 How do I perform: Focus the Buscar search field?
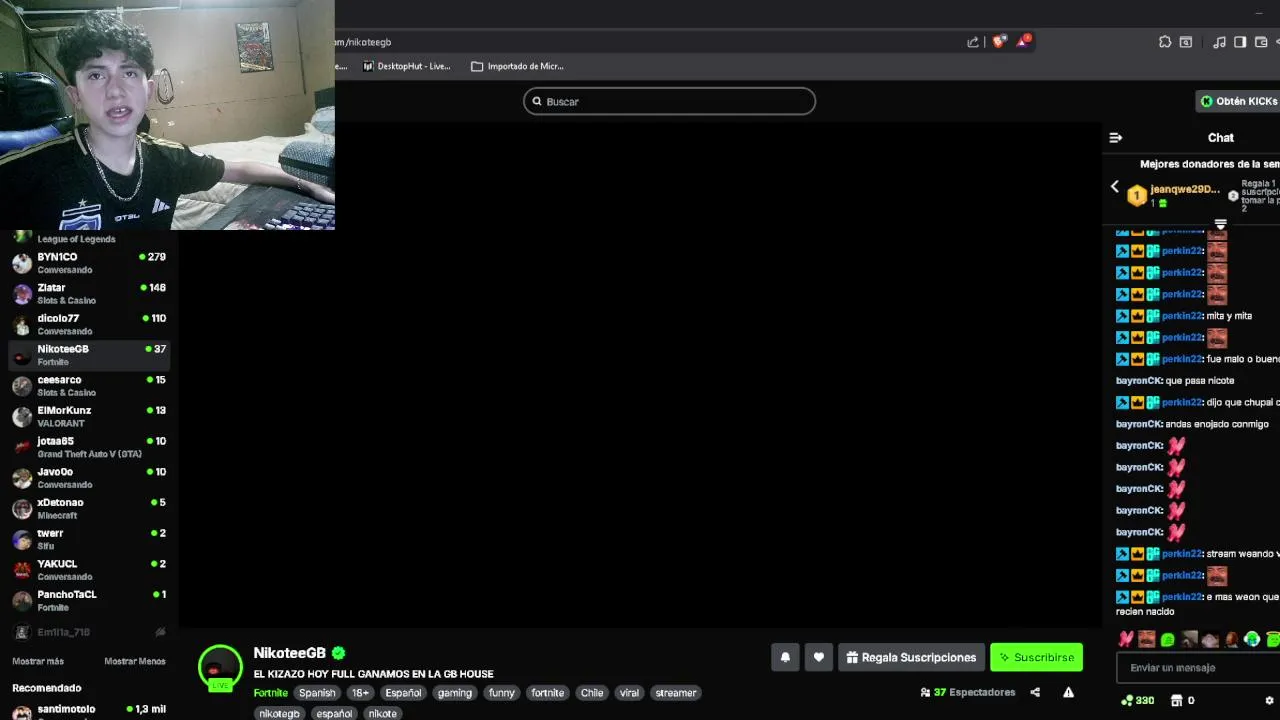coord(669,101)
